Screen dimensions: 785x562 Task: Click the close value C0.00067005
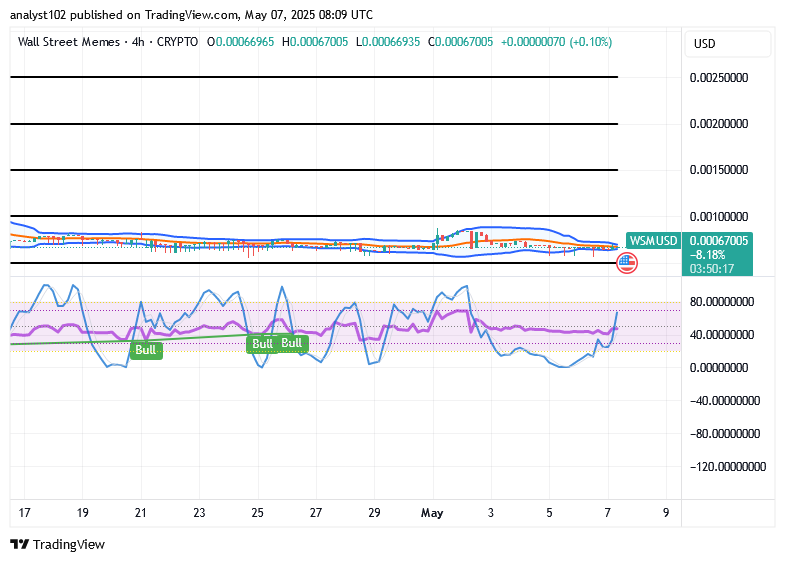(461, 42)
